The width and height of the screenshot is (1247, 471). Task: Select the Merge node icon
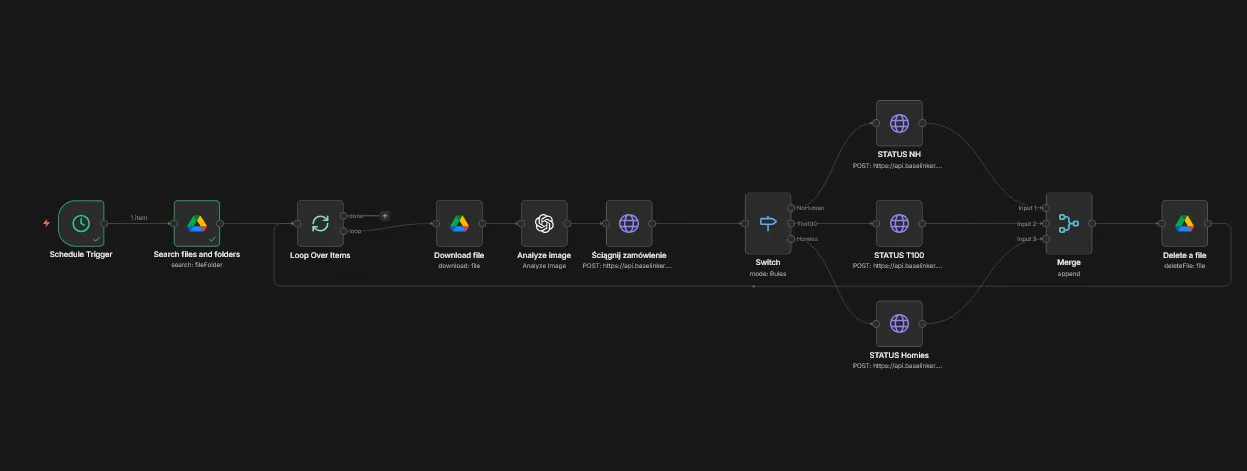[1068, 223]
